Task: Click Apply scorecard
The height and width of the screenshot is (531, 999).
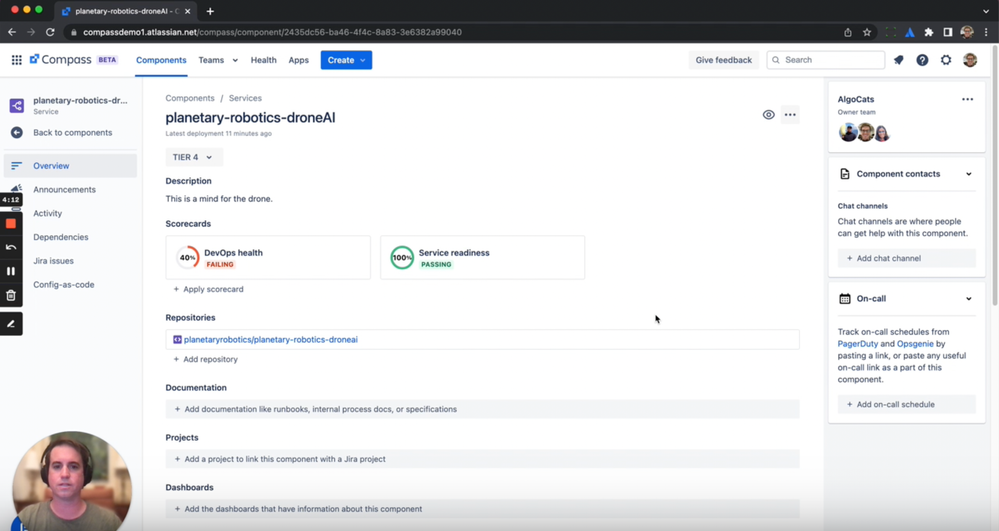Action: [208, 289]
